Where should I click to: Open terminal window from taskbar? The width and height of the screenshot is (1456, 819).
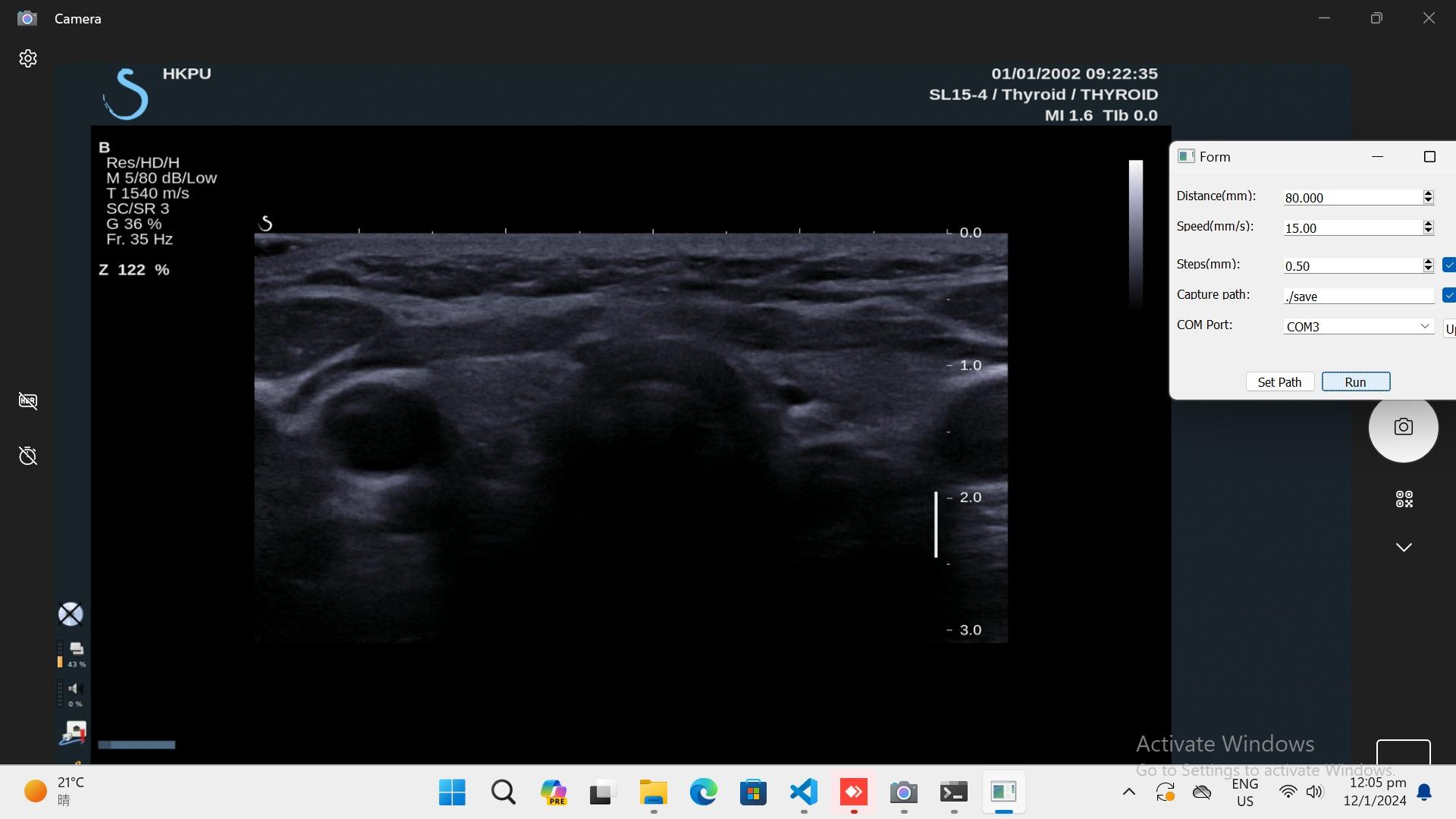coord(953,792)
